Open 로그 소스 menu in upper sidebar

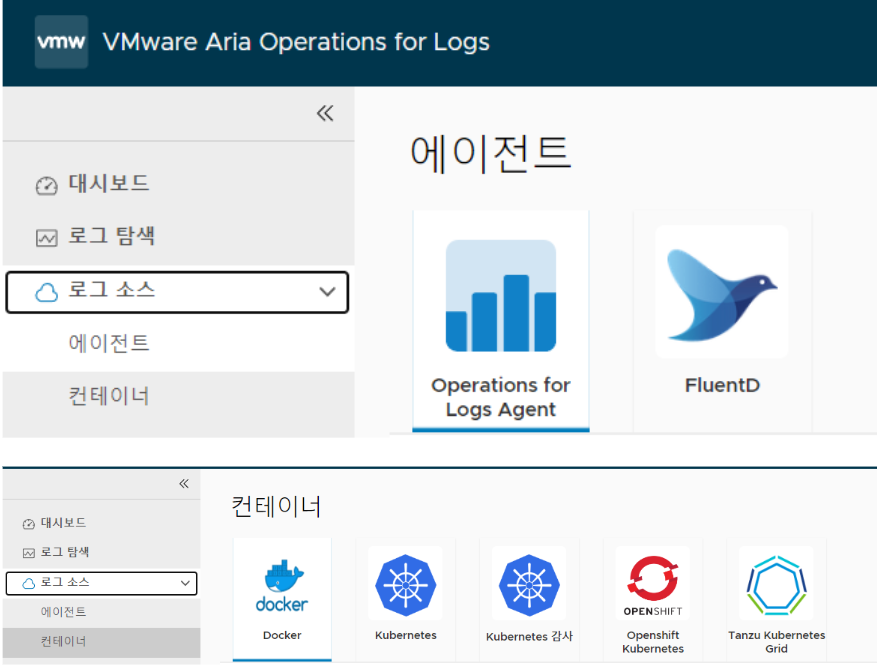coord(177,292)
